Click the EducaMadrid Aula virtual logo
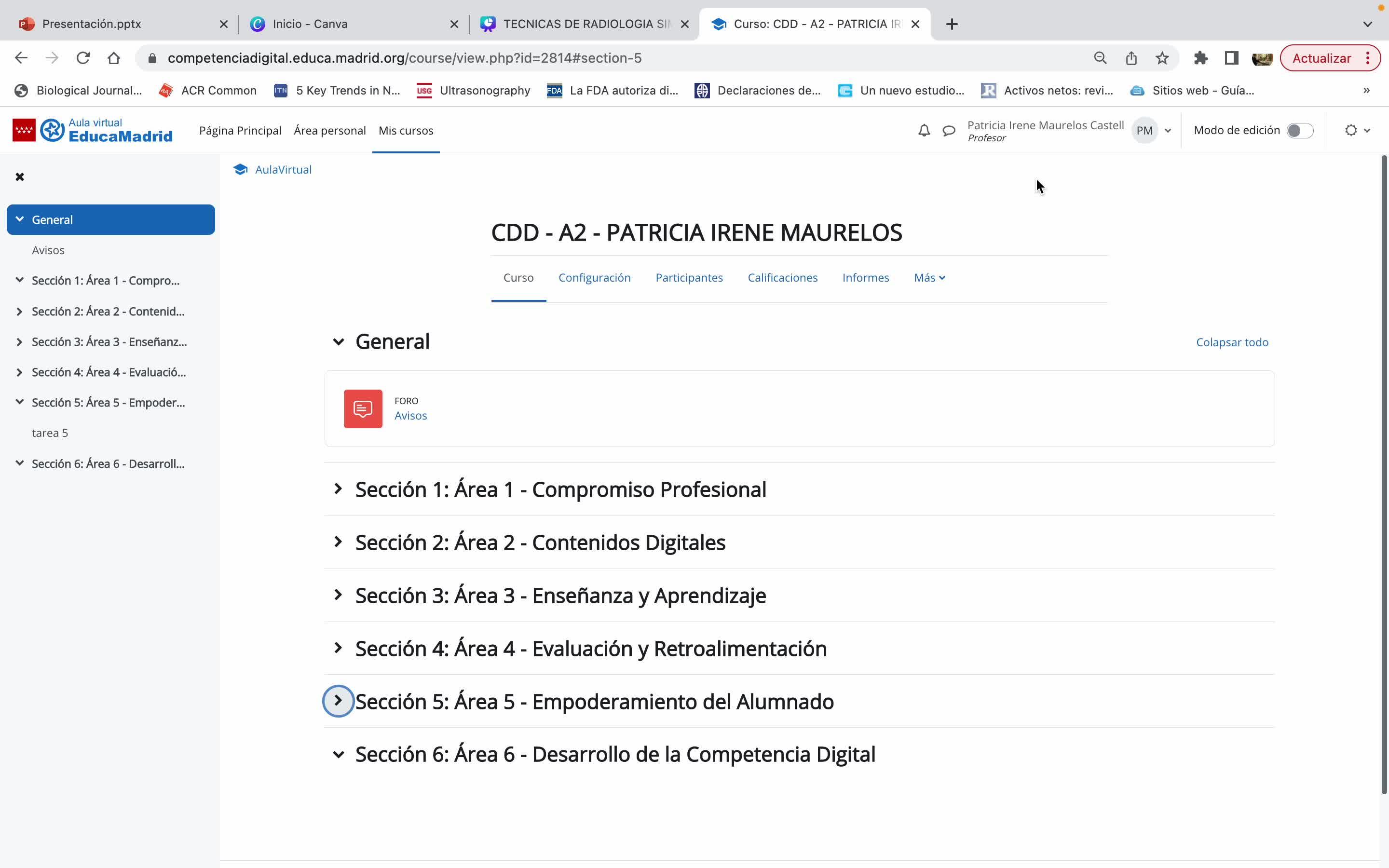This screenshot has height=868, width=1389. click(92, 130)
